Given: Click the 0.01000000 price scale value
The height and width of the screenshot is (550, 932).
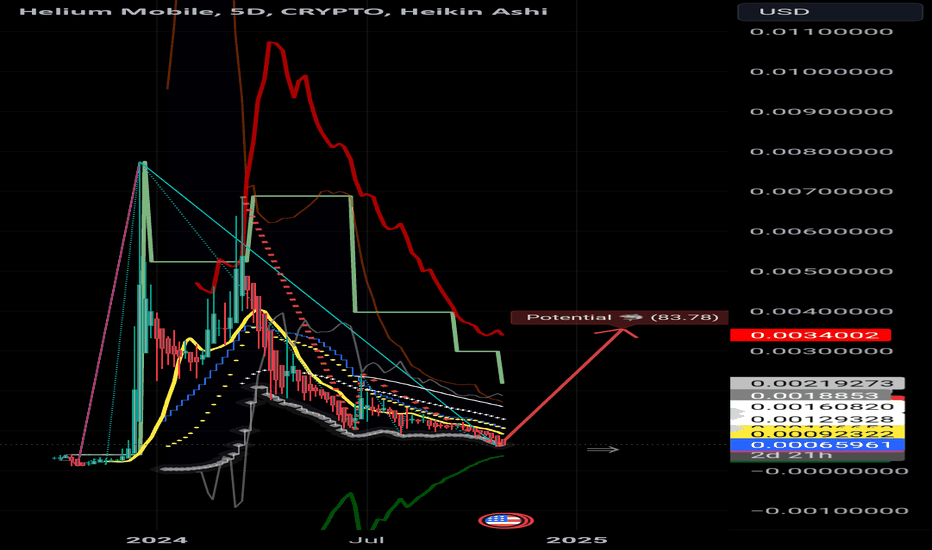Looking at the screenshot, I should (821, 71).
